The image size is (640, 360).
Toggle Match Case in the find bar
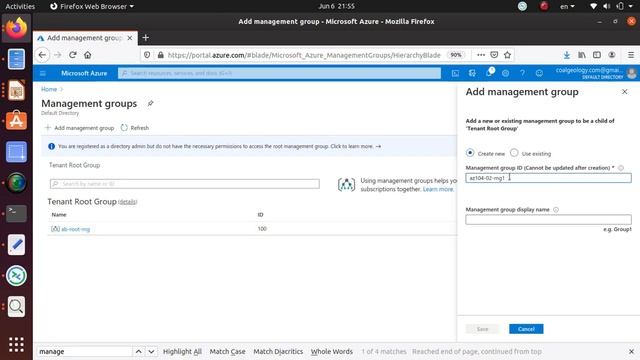227,351
